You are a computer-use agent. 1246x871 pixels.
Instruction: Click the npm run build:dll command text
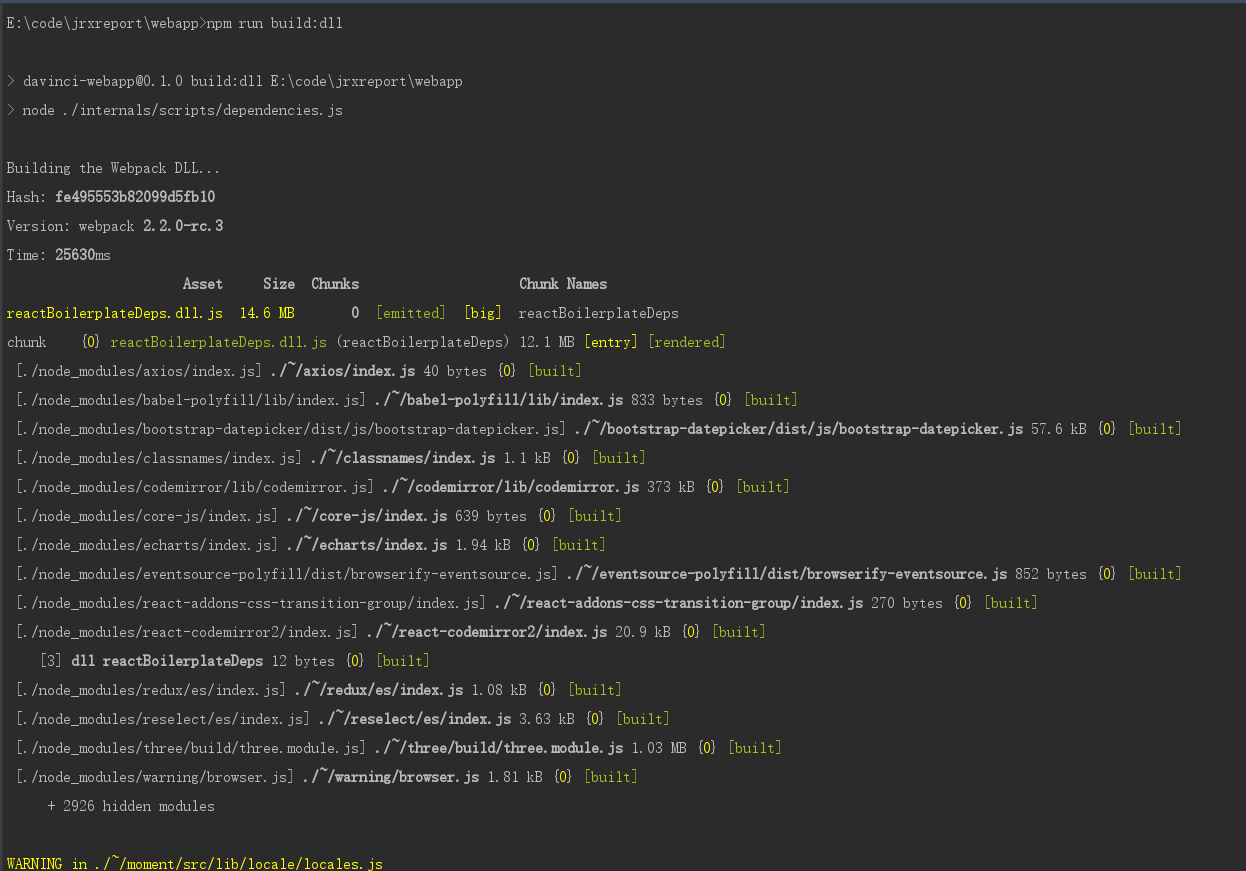coord(270,22)
